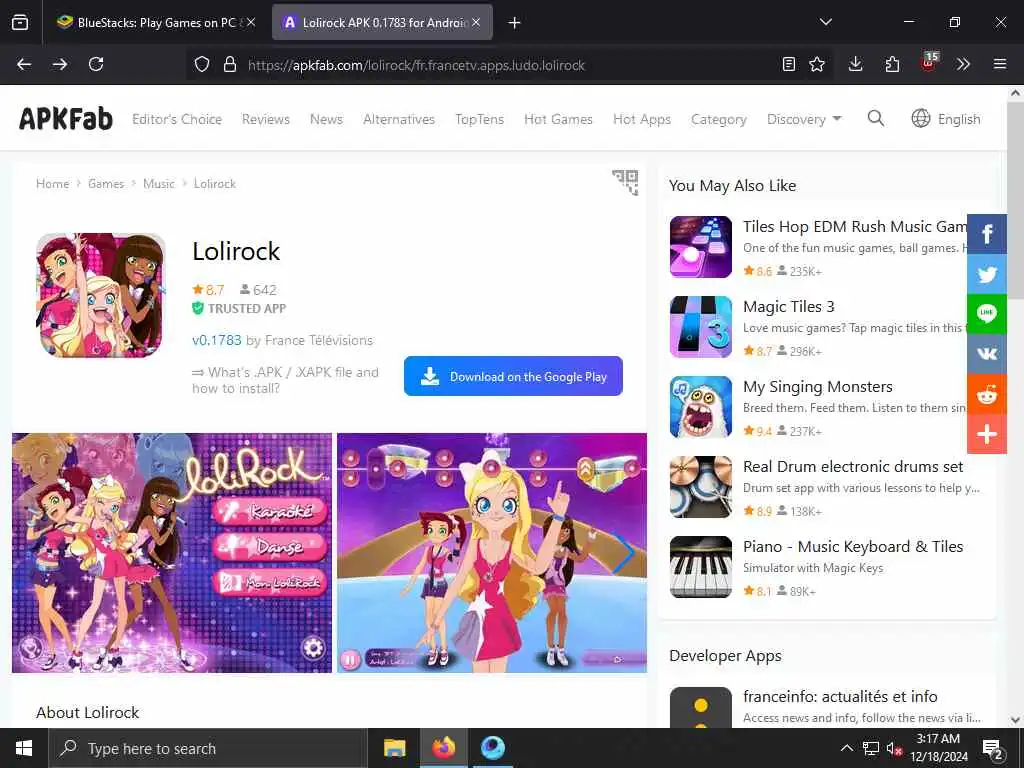This screenshot has width=1024, height=768.
Task: Open the v0.1783 version link
Action: [x=217, y=340]
